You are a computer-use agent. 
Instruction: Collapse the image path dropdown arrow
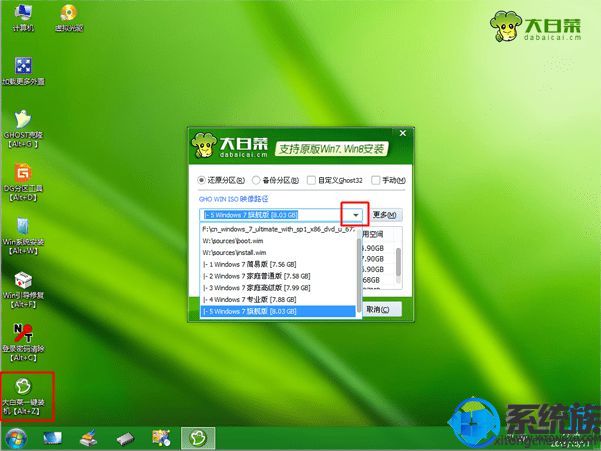(356, 215)
